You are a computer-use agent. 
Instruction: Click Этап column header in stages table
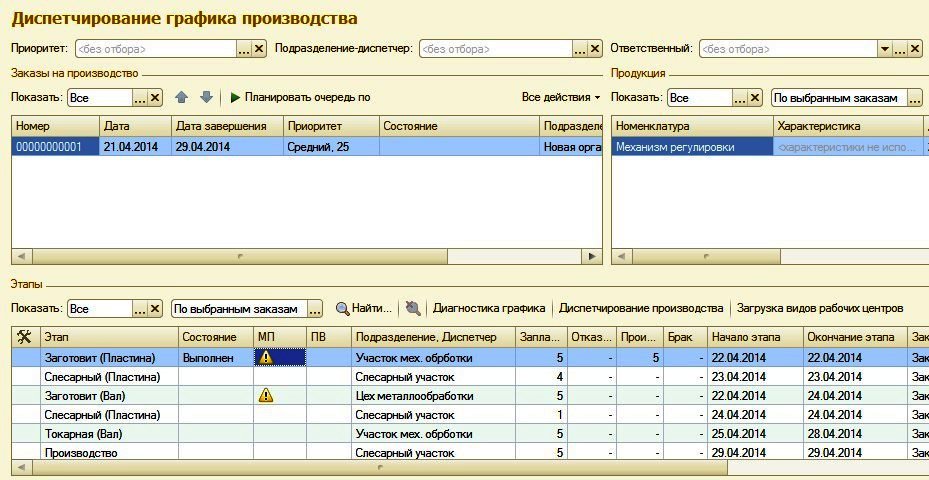(109, 337)
